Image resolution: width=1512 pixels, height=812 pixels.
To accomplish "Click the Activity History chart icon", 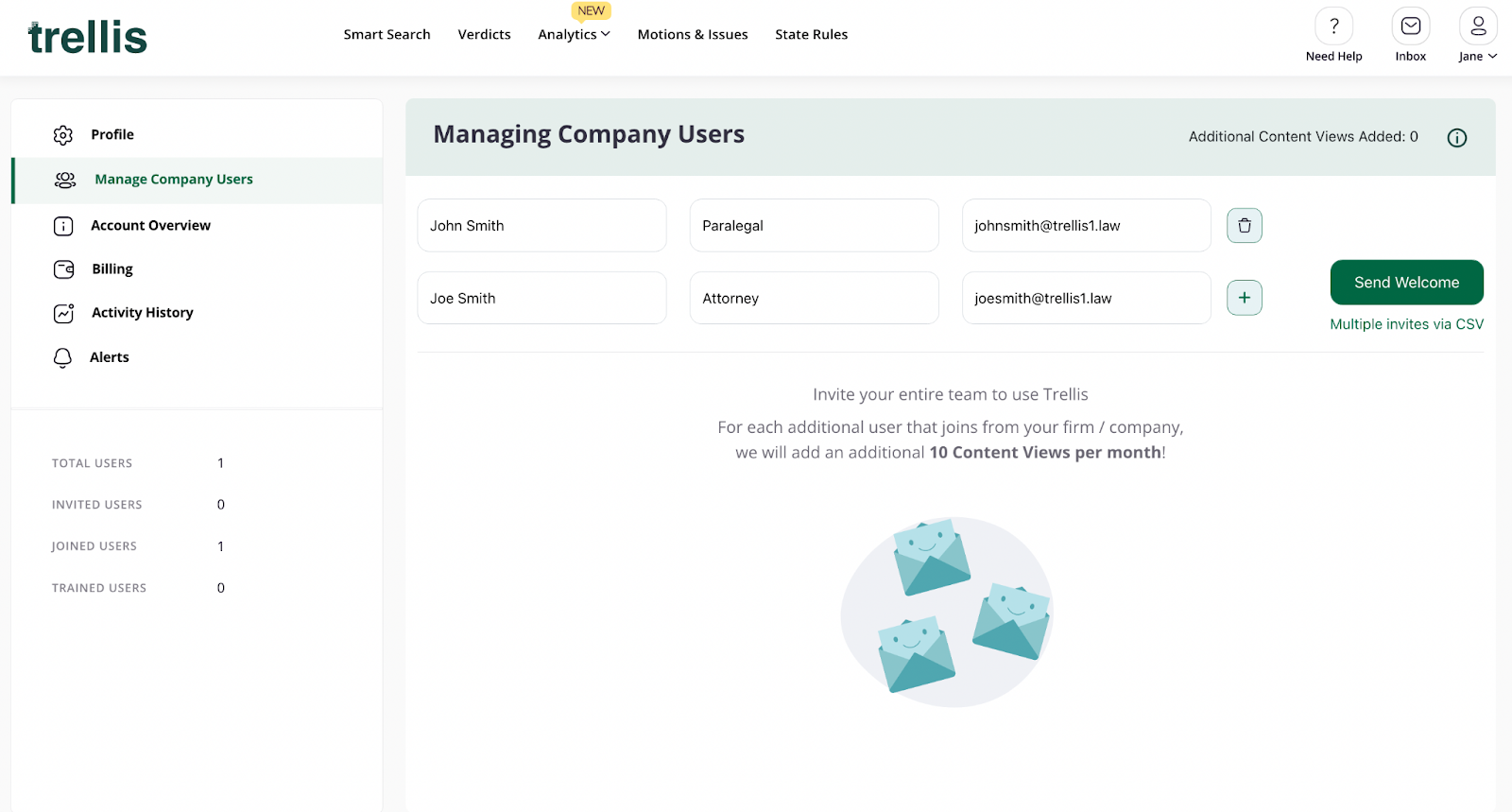I will (x=64, y=313).
